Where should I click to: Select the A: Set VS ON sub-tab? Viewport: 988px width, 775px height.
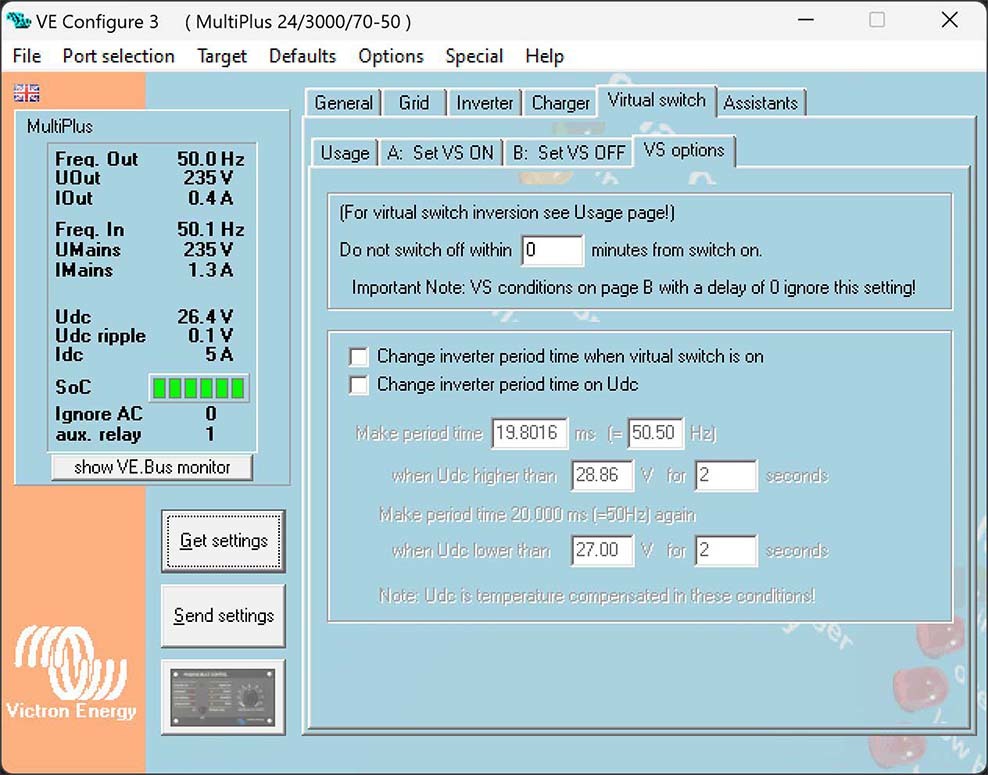point(440,153)
